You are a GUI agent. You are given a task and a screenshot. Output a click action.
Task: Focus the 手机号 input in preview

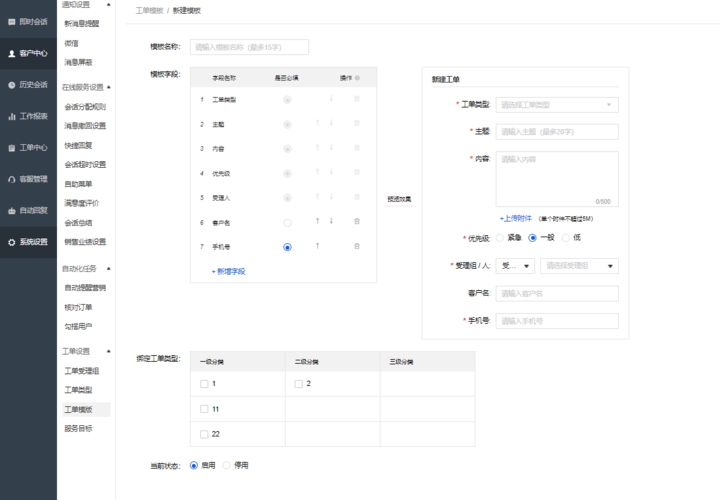coord(557,321)
